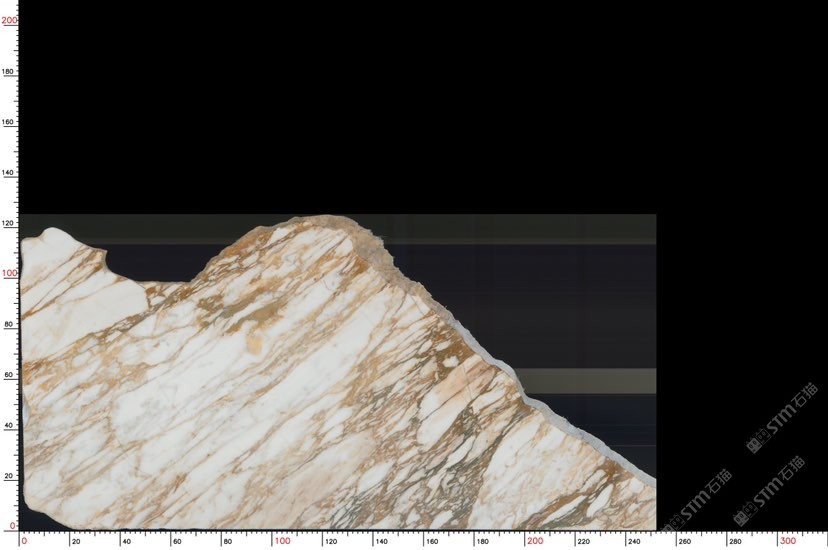Click the 240 mark on horizontal ruler
Viewport: 828px width, 550px height.
click(x=633, y=541)
